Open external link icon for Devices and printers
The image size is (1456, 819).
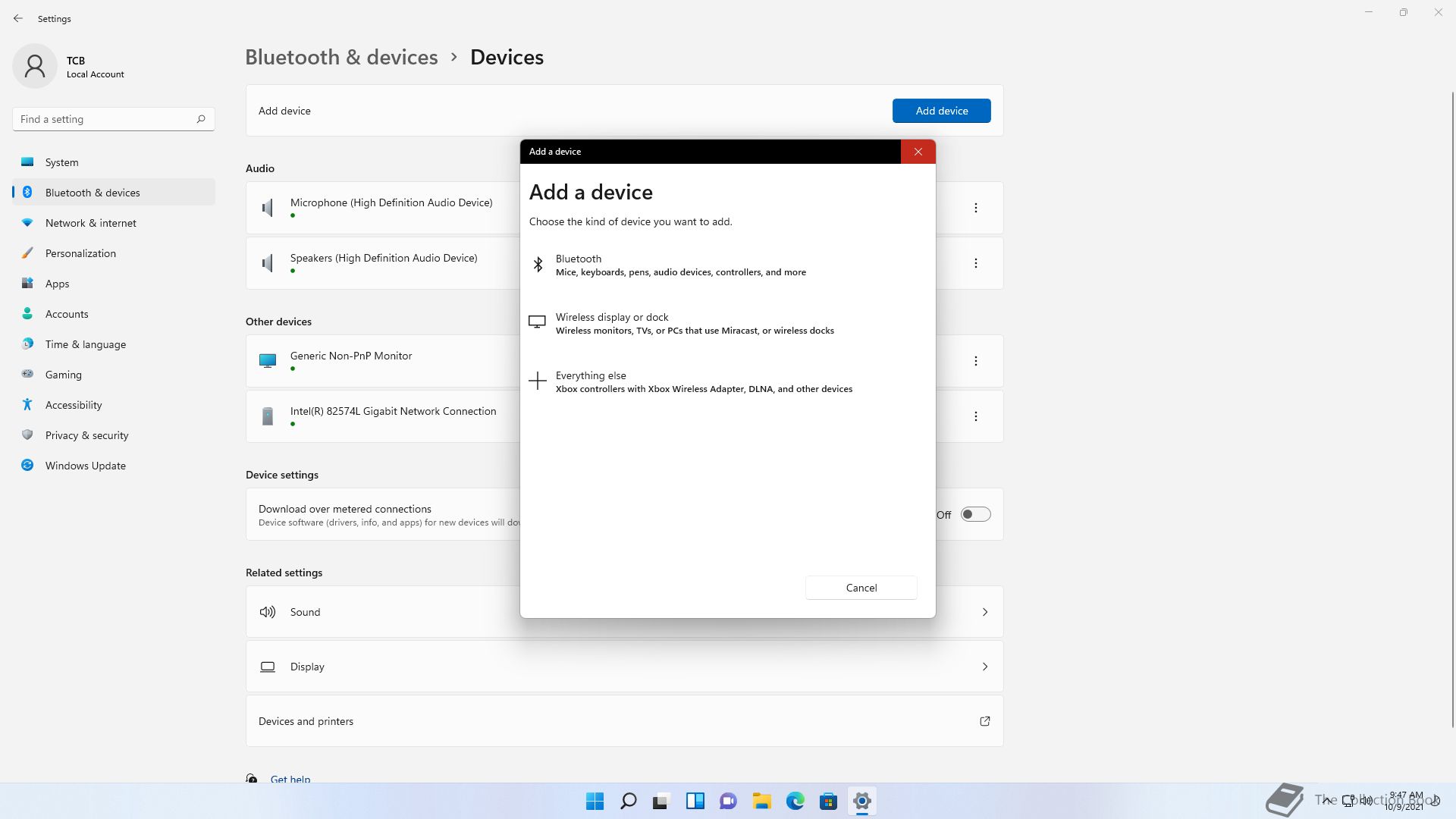pos(984,721)
